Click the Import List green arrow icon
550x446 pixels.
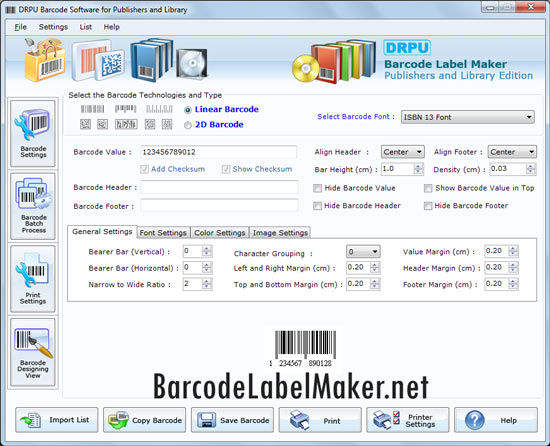coord(31,420)
